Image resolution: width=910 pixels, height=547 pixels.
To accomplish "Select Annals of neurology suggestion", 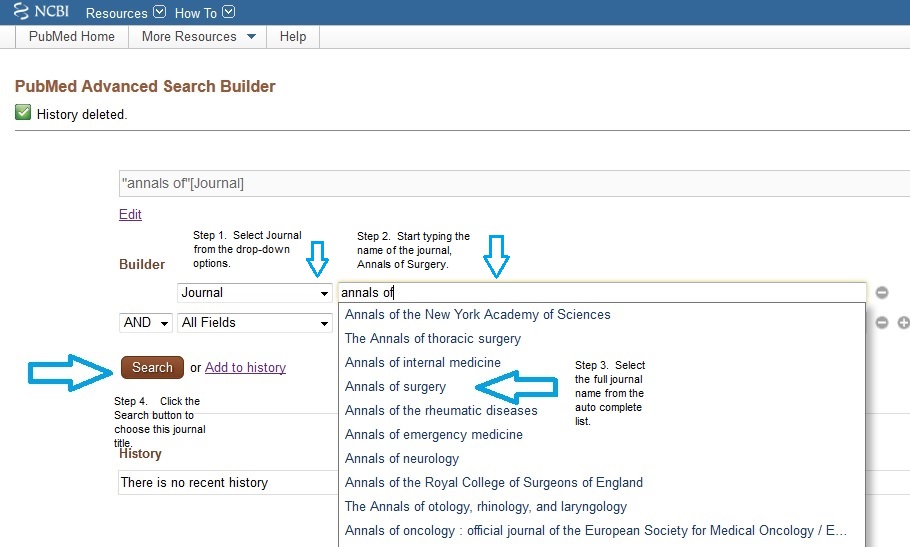I will click(602, 458).
